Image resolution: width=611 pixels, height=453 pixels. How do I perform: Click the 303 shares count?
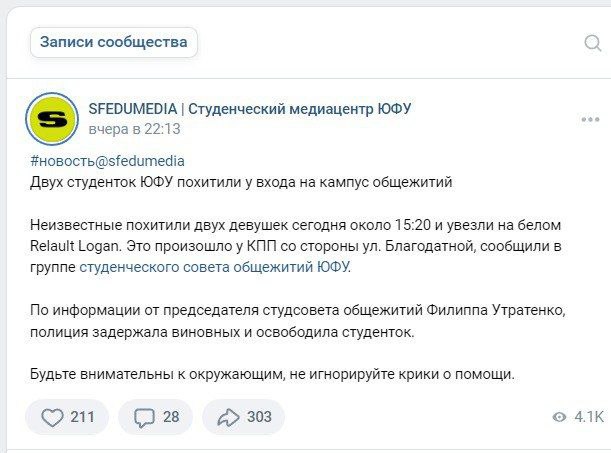(x=259, y=417)
